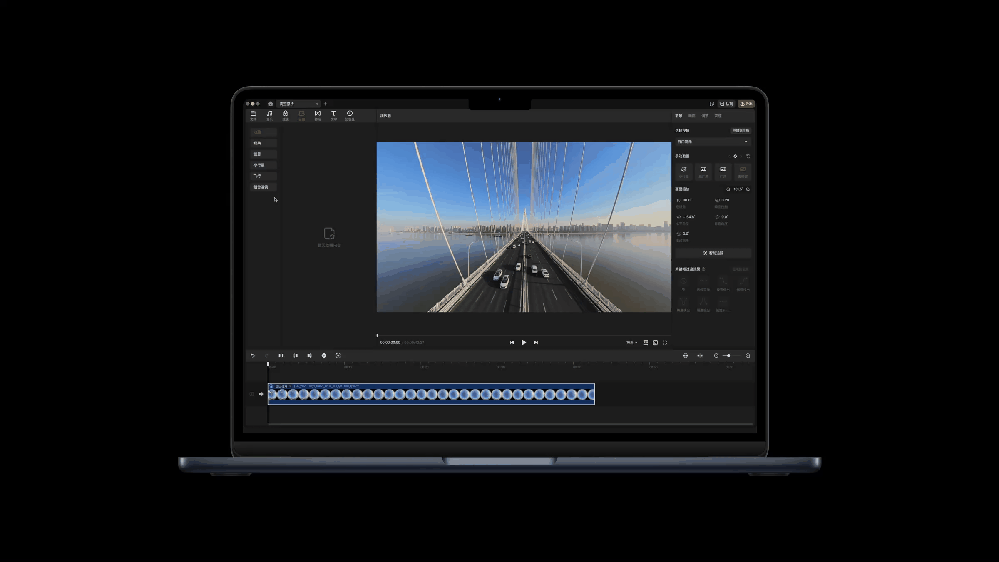Open the Text tool marked with T
The width and height of the screenshot is (999, 562).
click(333, 115)
